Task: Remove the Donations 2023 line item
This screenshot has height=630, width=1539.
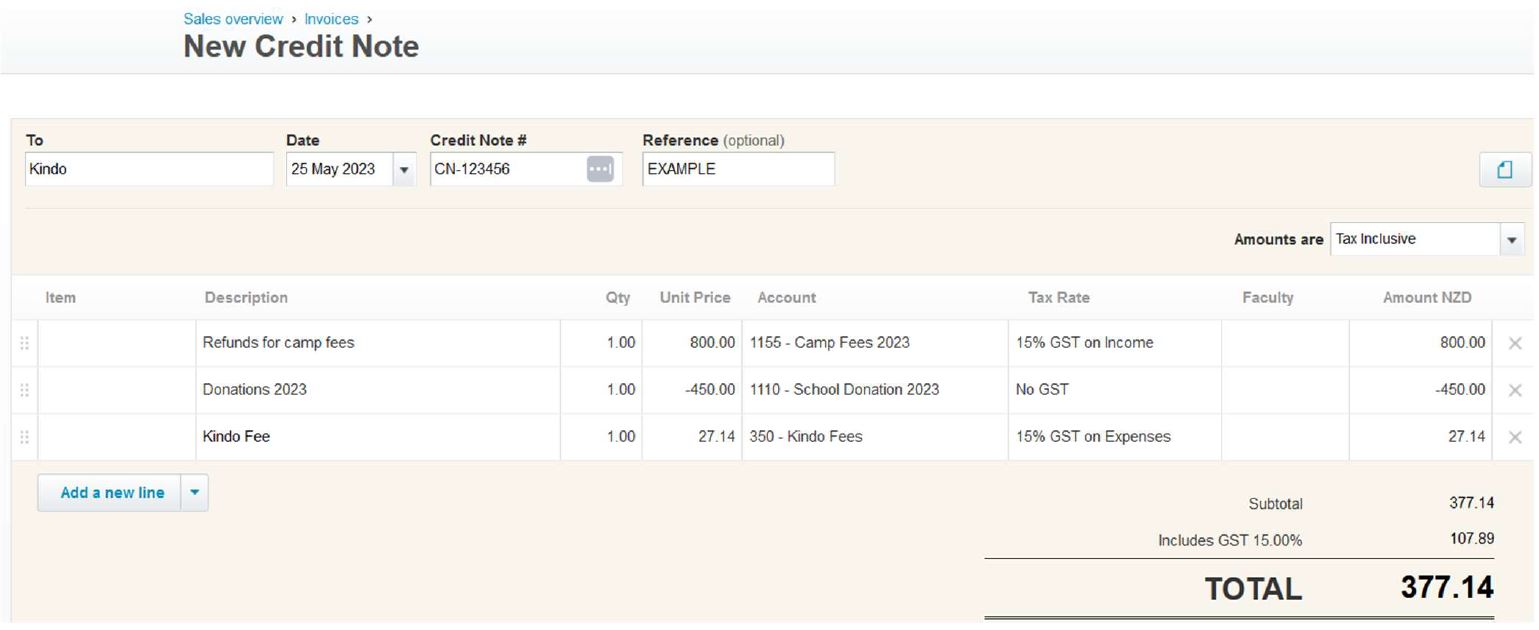Action: click(1514, 390)
